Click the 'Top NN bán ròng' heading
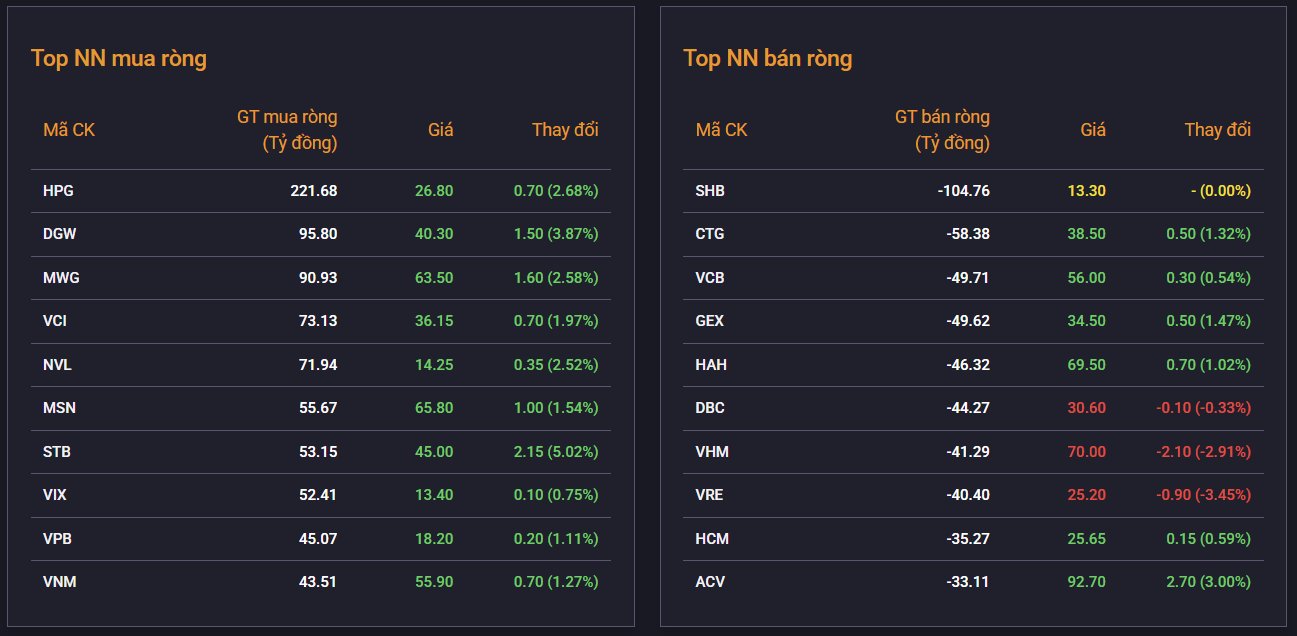This screenshot has width=1297, height=636. 768,58
